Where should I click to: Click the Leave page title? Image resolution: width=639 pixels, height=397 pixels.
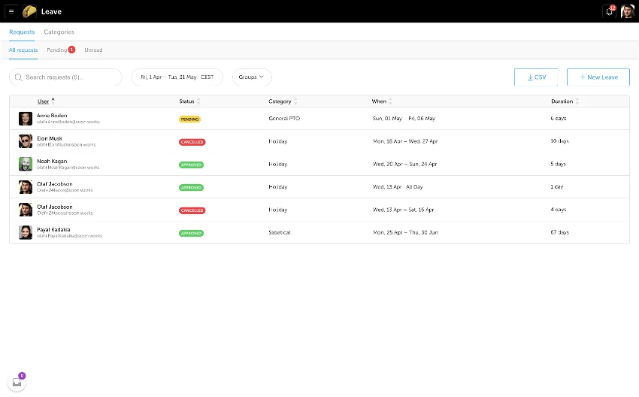(51, 11)
